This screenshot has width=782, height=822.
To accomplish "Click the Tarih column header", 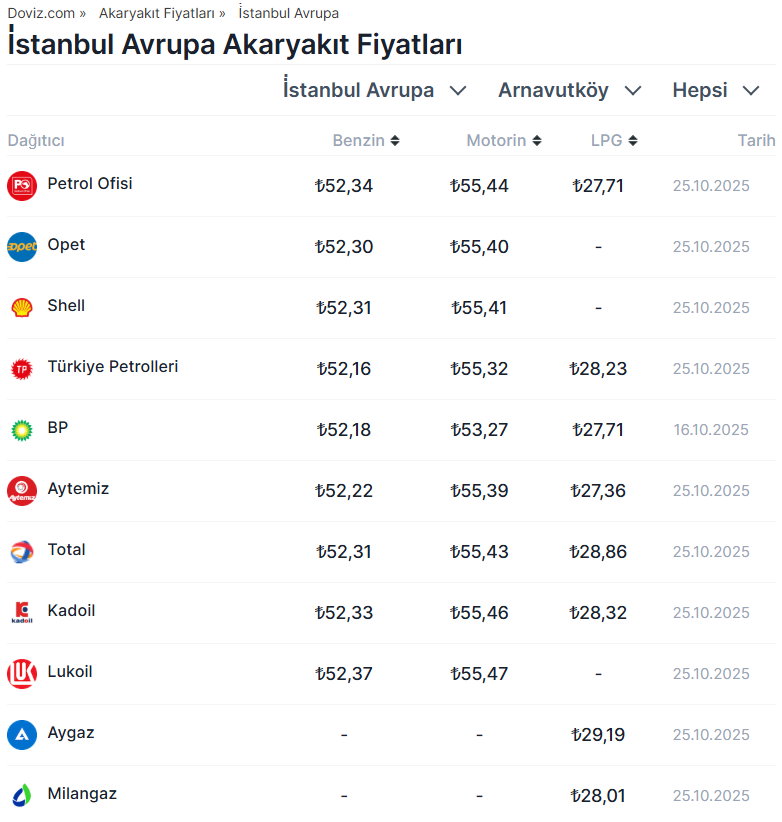I will point(756,141).
